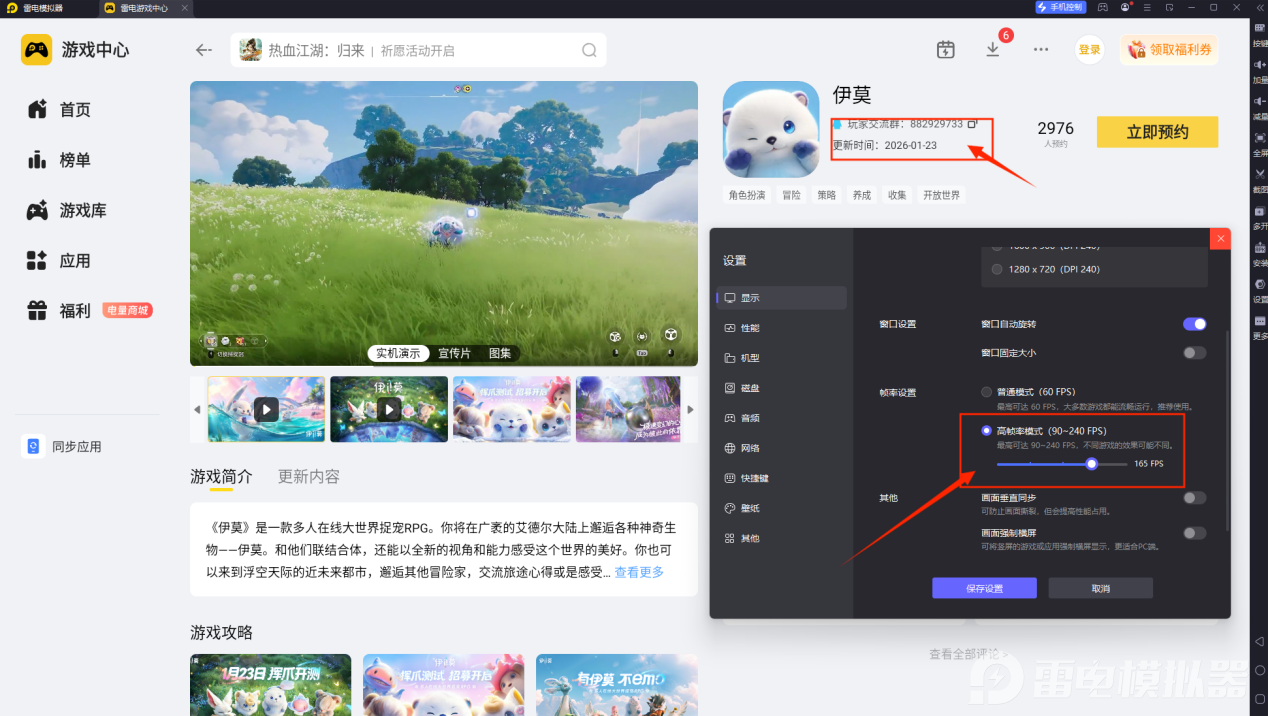Image resolution: width=1268 pixels, height=716 pixels.
Task: Select 普通模式 (60 FPS) radio button
Action: tap(987, 392)
